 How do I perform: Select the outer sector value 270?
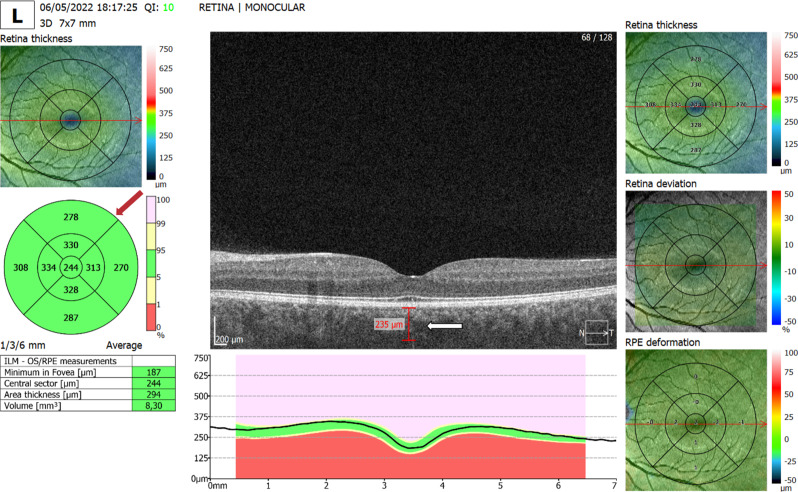121,268
